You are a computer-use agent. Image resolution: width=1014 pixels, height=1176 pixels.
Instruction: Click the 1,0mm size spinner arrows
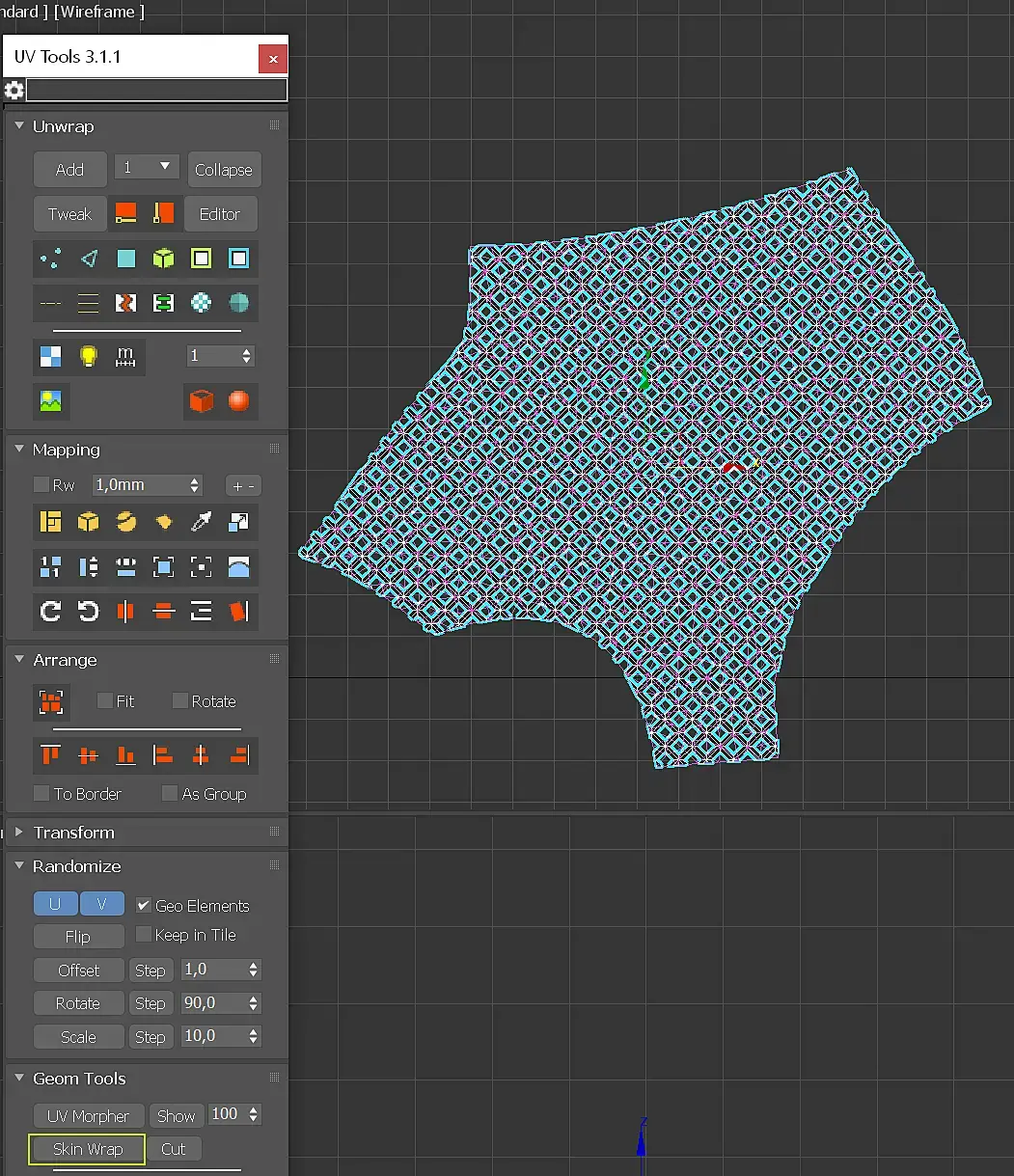click(x=195, y=485)
